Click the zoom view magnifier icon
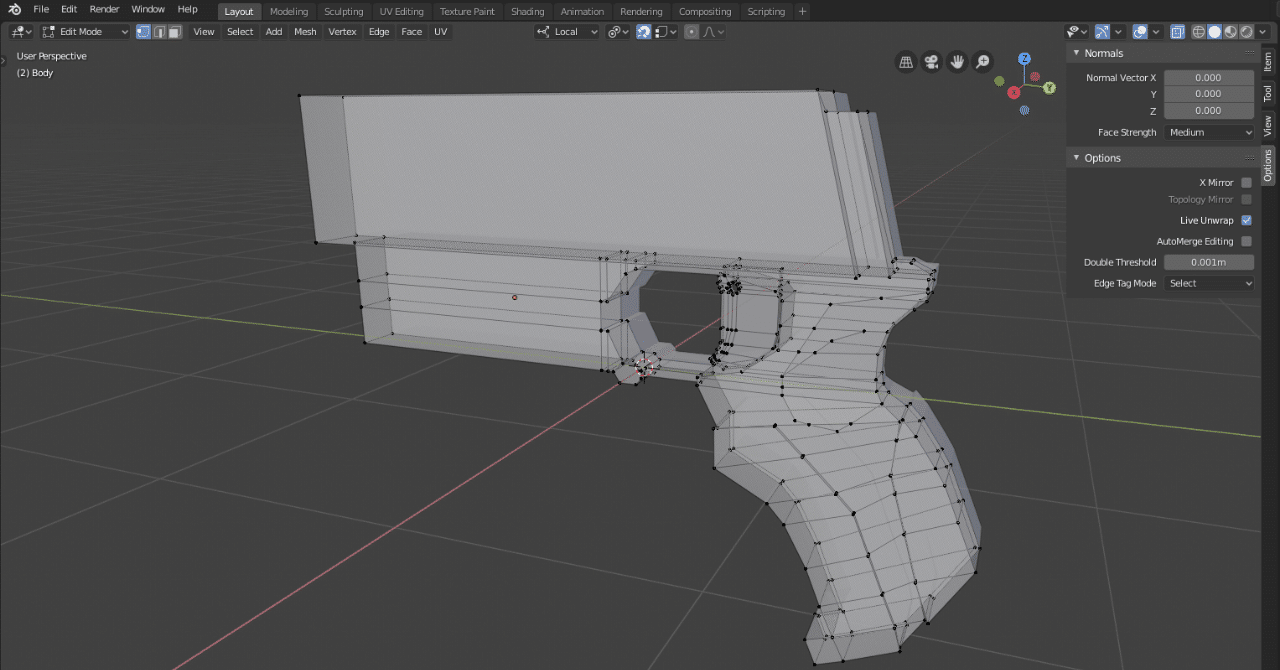The image size is (1280, 670). 983,62
